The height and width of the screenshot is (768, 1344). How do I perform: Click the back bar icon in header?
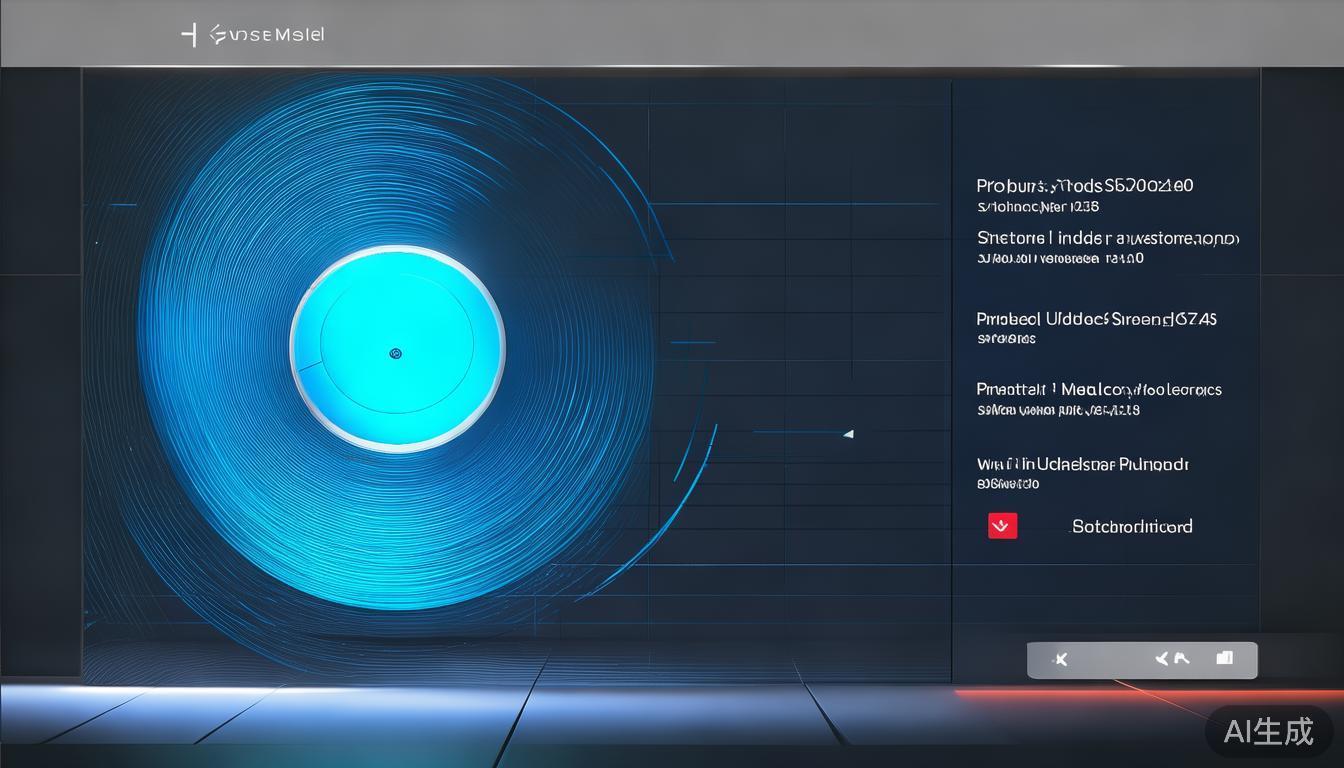click(x=188, y=34)
